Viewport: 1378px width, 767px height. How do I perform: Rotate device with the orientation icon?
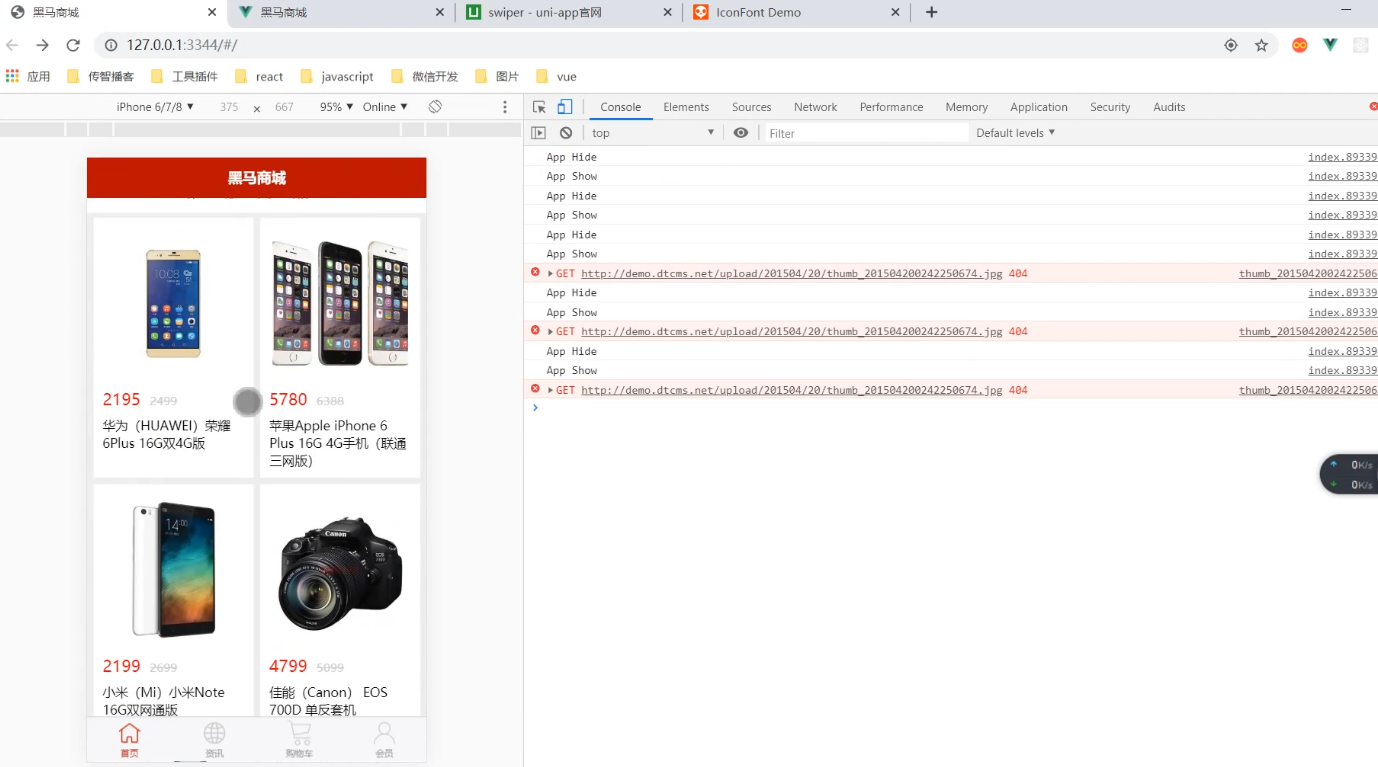pos(435,107)
